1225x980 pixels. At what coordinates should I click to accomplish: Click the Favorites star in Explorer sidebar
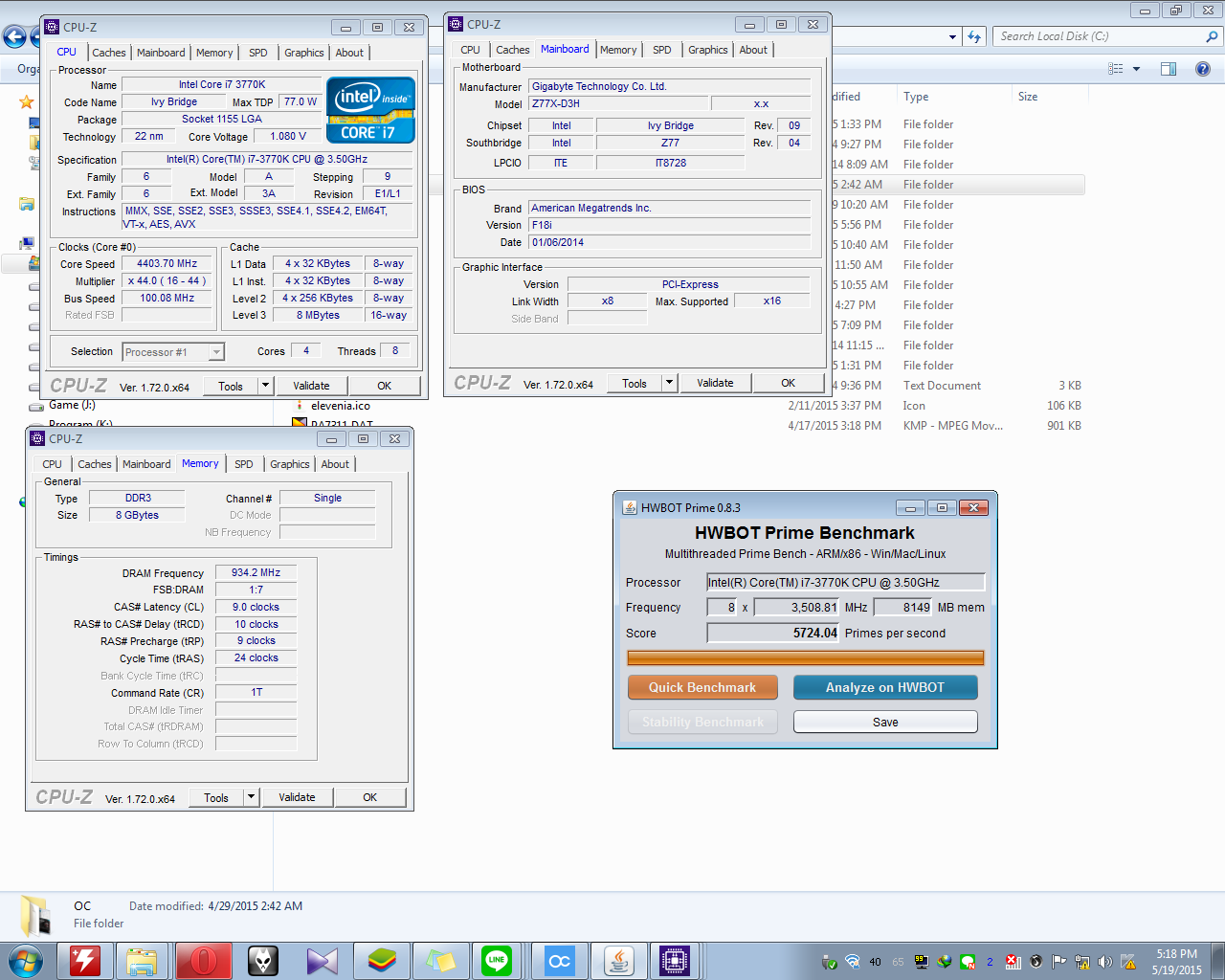coord(26,101)
